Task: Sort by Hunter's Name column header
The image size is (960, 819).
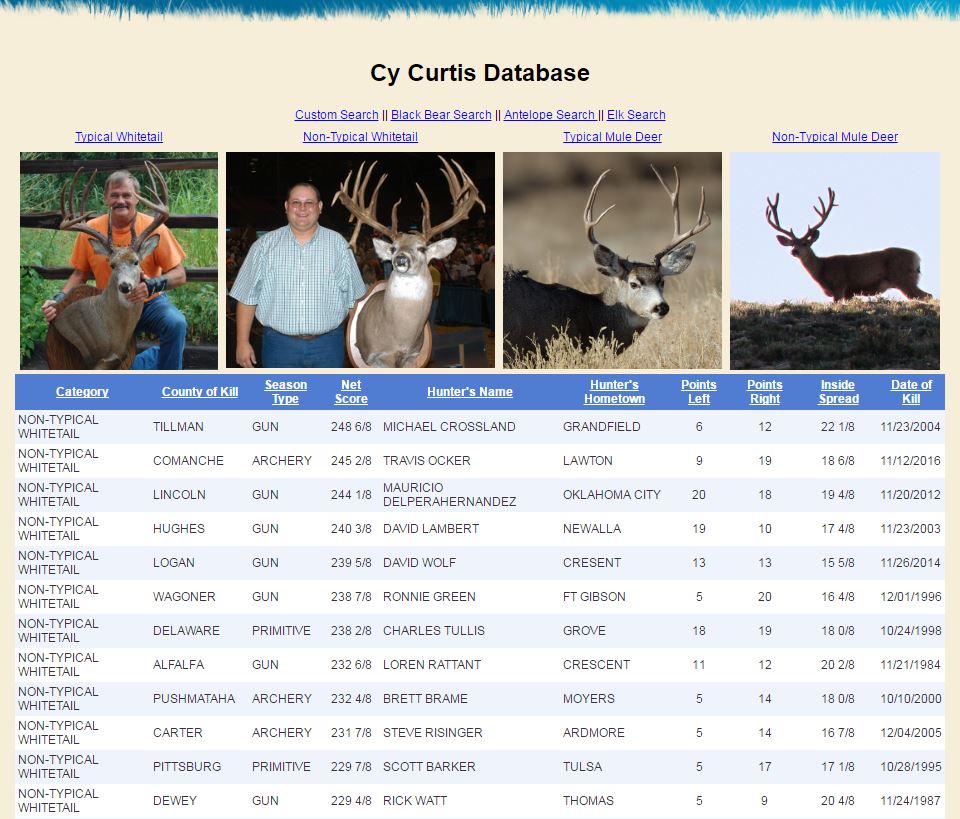Action: pos(470,392)
